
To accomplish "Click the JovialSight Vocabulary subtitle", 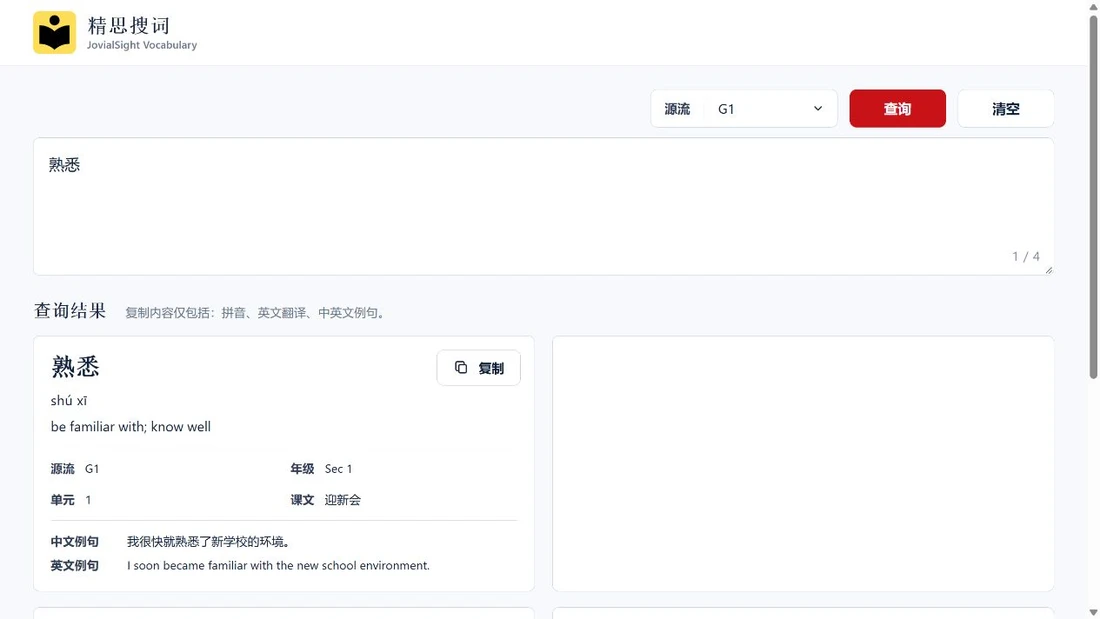I will [x=142, y=45].
